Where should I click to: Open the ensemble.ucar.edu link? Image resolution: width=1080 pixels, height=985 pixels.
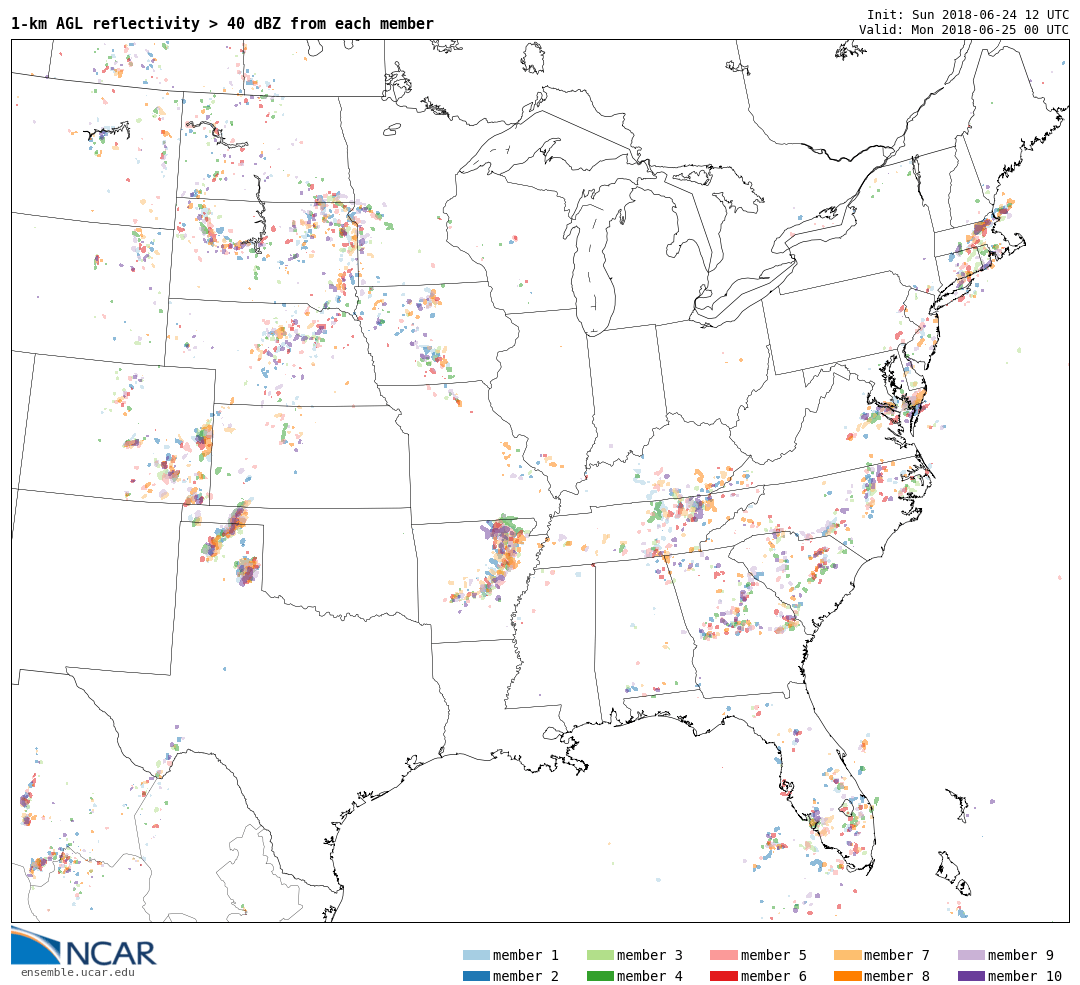pos(77,972)
